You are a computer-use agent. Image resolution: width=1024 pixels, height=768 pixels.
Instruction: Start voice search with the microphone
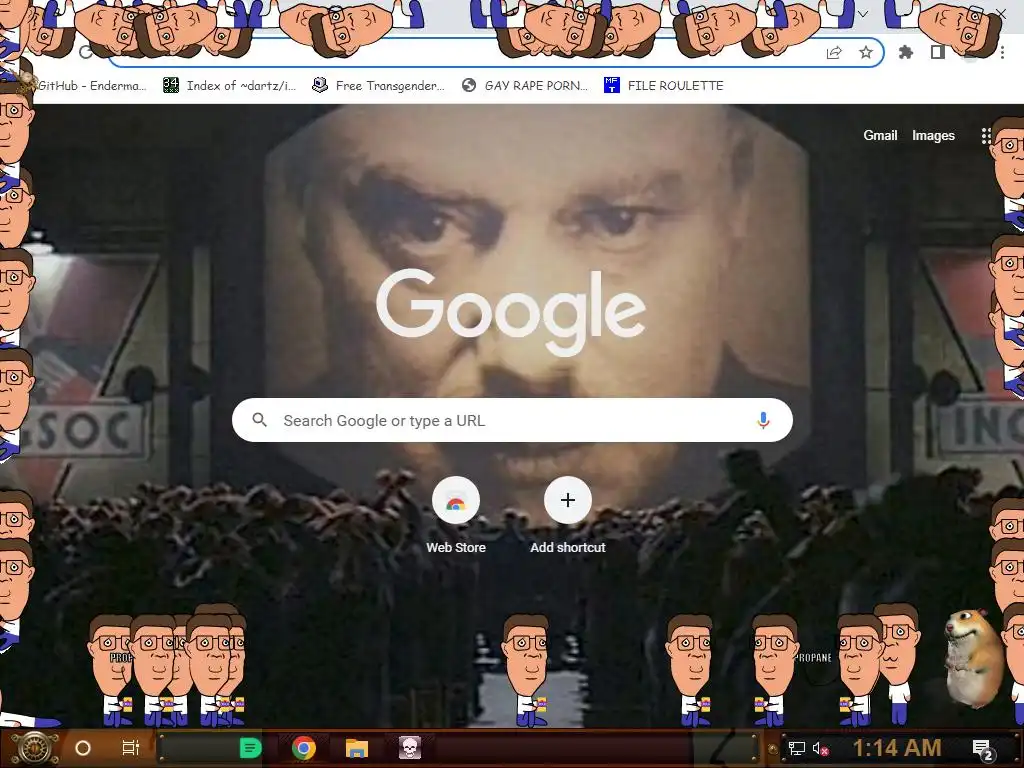point(763,420)
